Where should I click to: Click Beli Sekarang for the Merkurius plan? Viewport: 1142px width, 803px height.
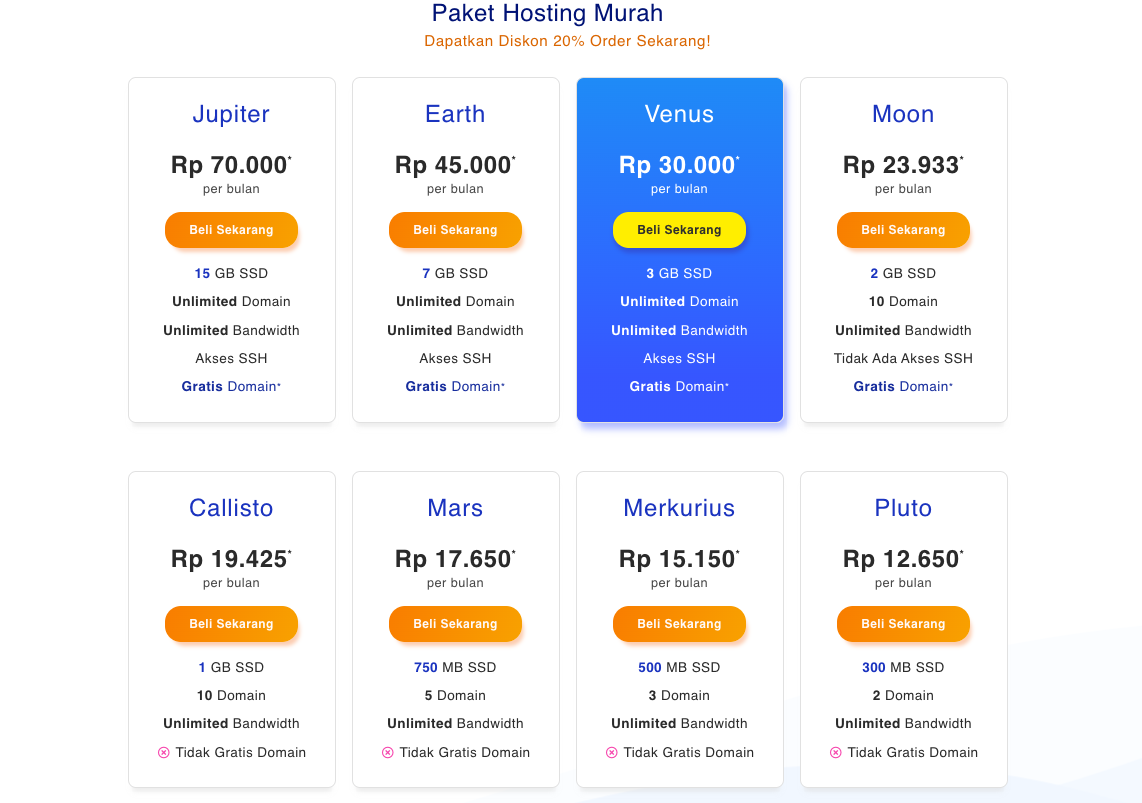point(679,624)
